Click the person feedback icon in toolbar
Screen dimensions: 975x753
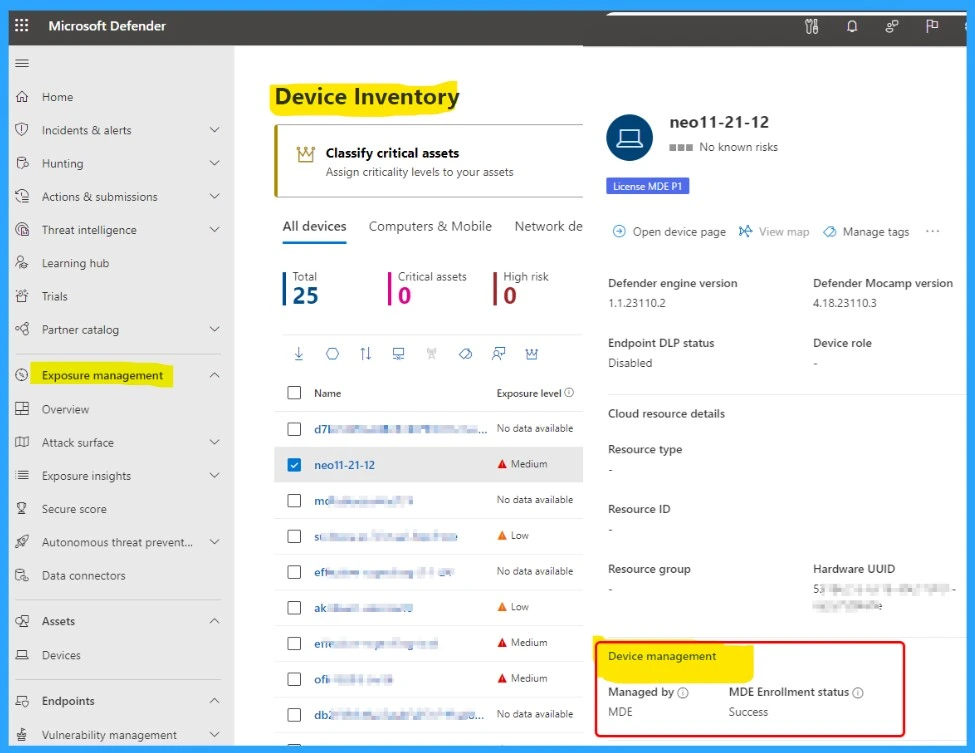[498, 354]
